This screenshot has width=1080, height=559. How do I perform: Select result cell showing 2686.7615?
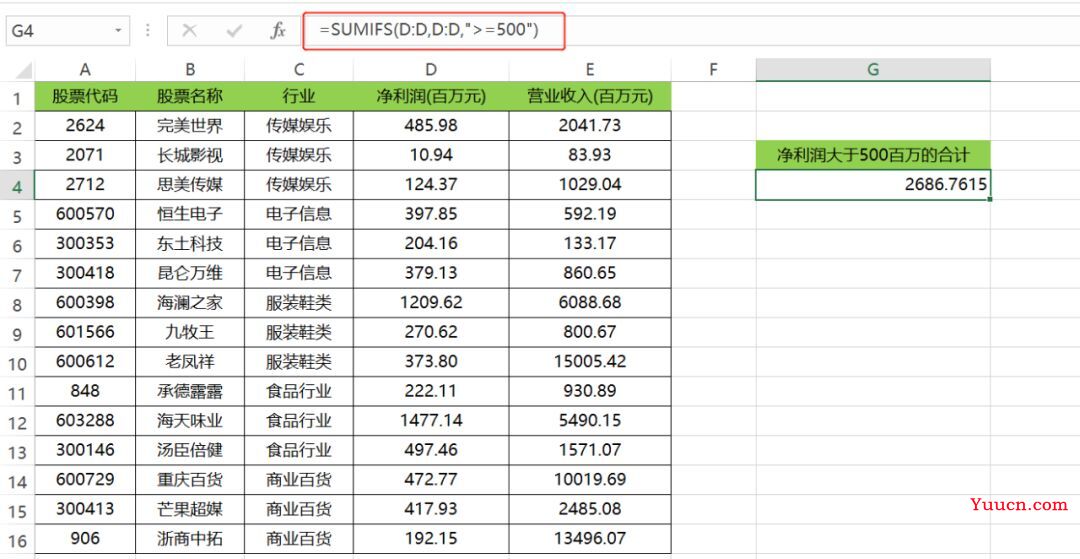click(873, 185)
